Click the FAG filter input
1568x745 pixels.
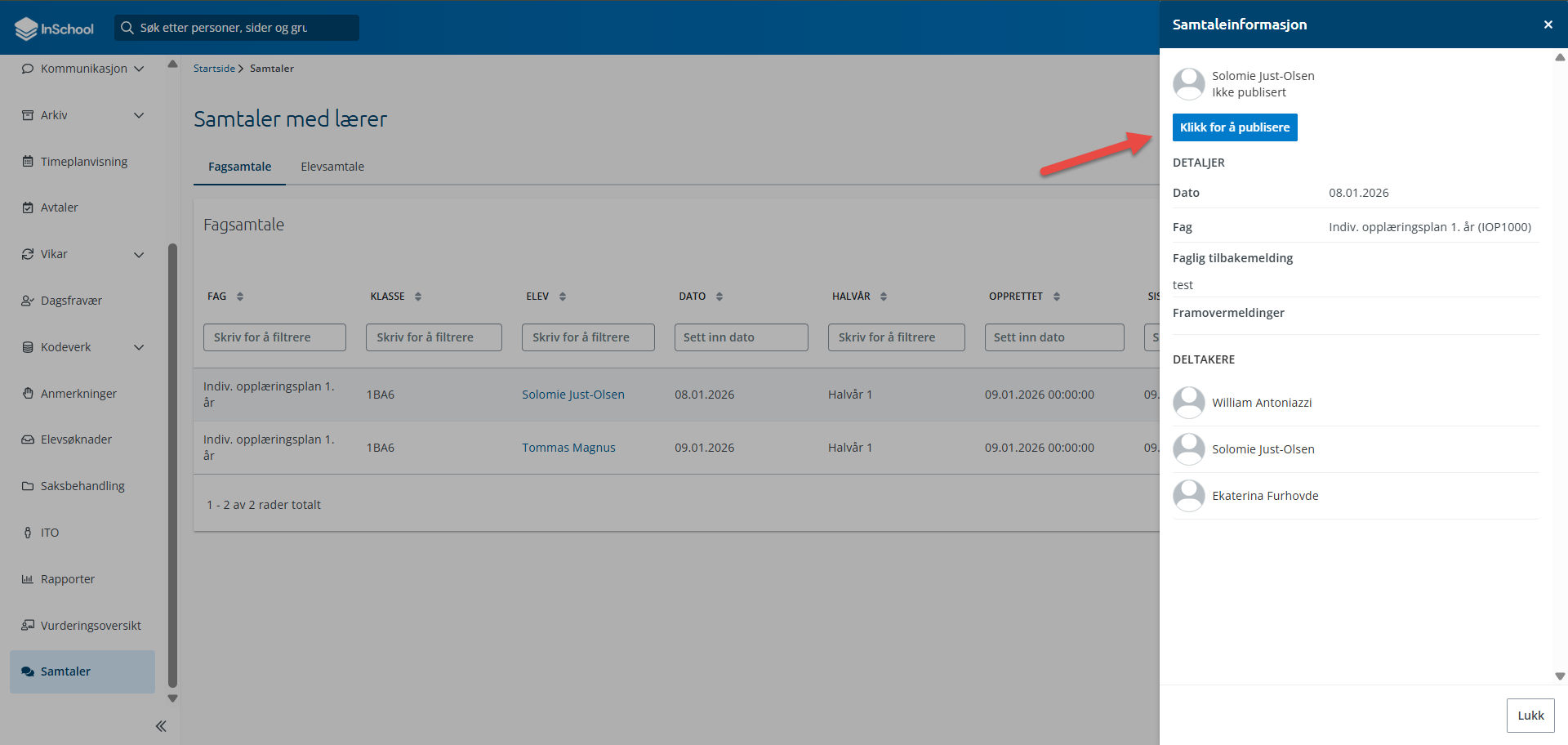[x=274, y=337]
